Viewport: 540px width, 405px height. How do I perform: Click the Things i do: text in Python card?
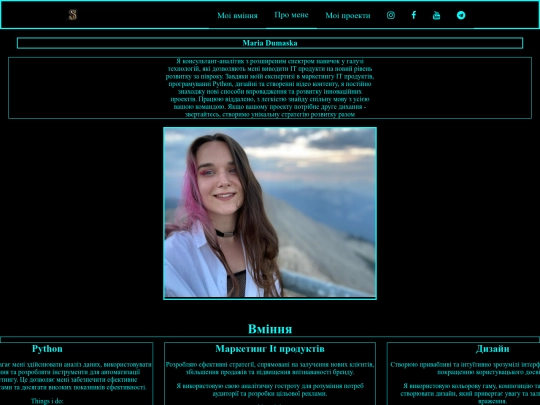click(47, 401)
